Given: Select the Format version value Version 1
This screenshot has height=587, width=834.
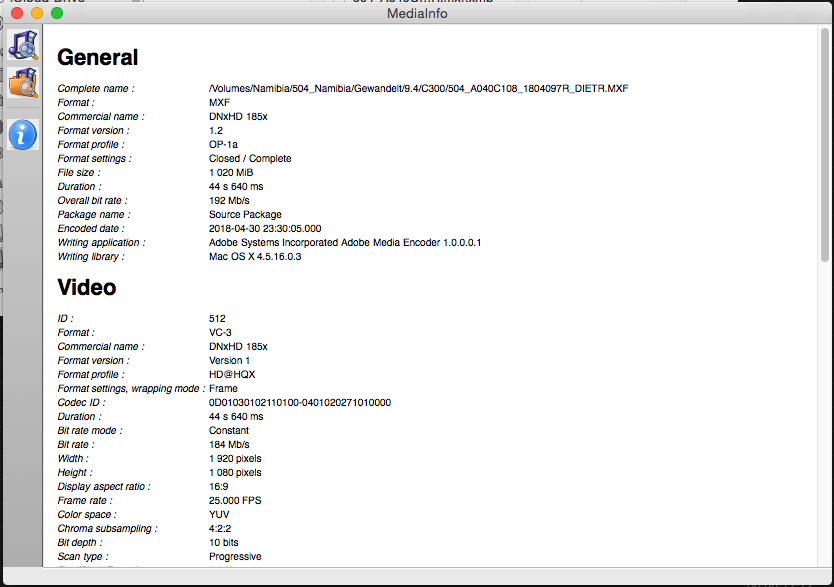Looking at the screenshot, I should (229, 360).
